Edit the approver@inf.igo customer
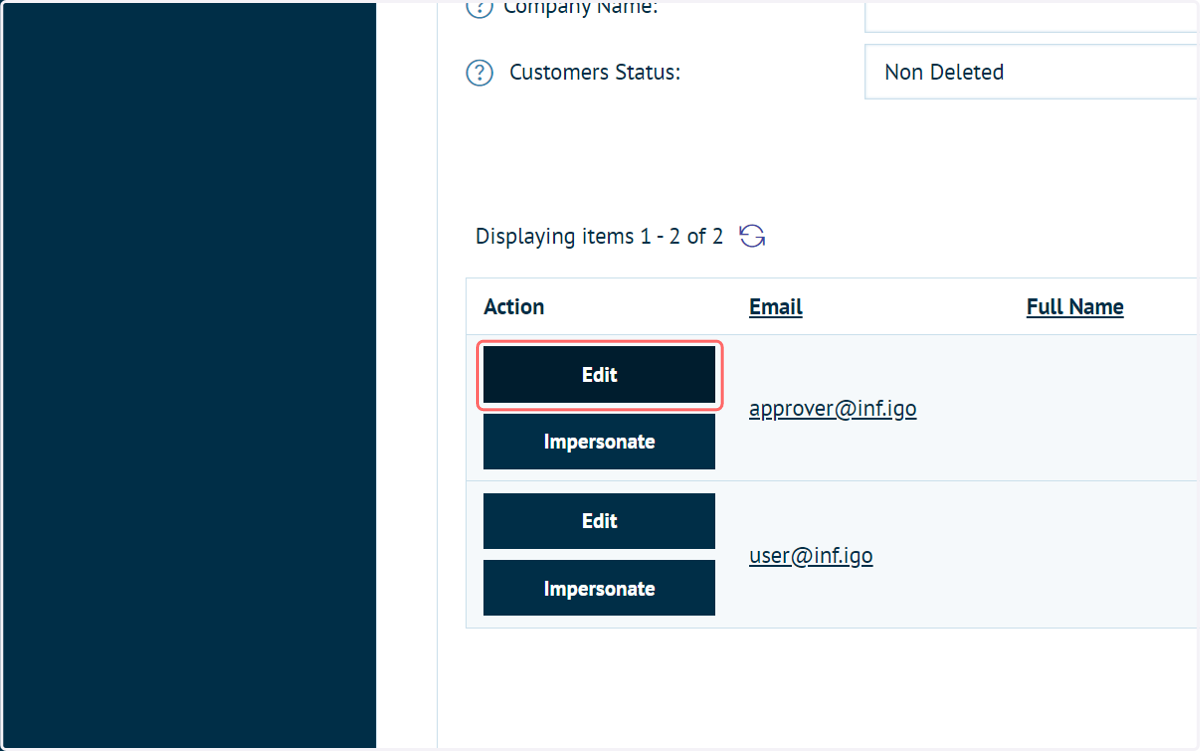 (599, 375)
